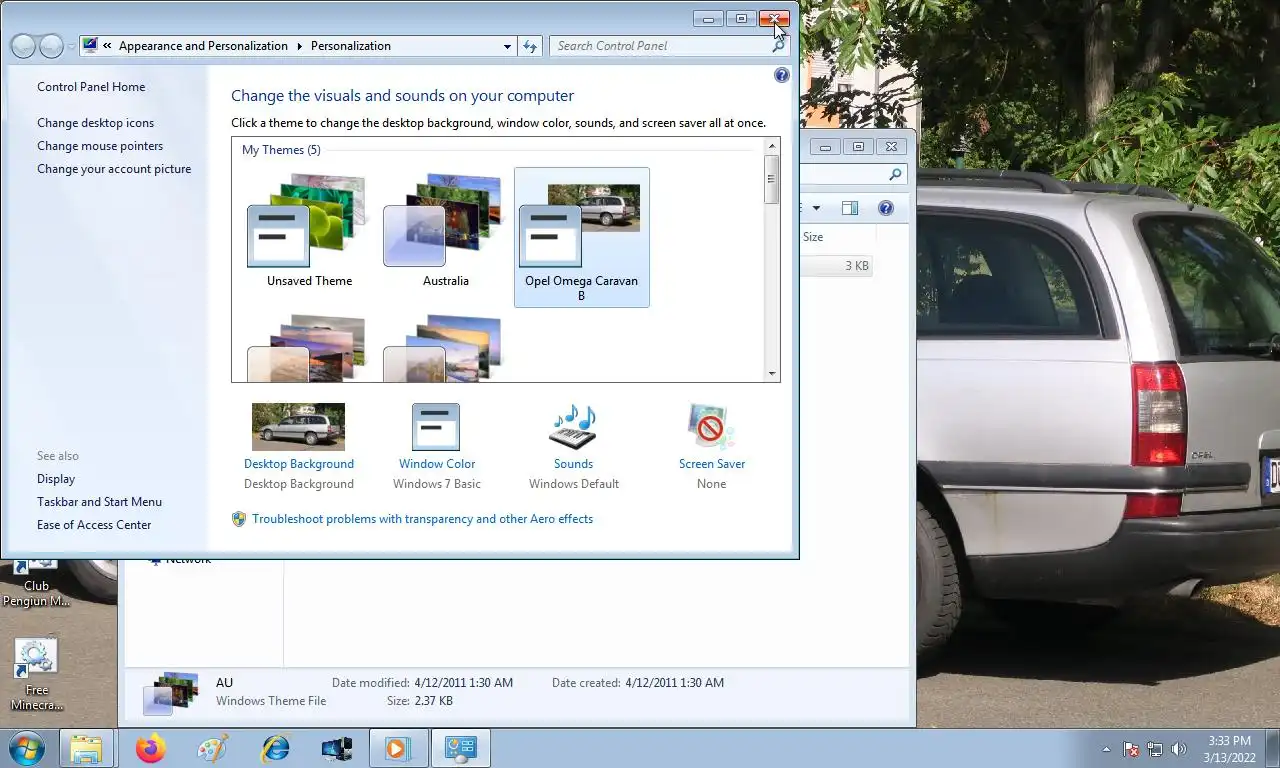Open the Free Minecraft desktop shortcut
This screenshot has height=768, width=1280.
tap(37, 675)
